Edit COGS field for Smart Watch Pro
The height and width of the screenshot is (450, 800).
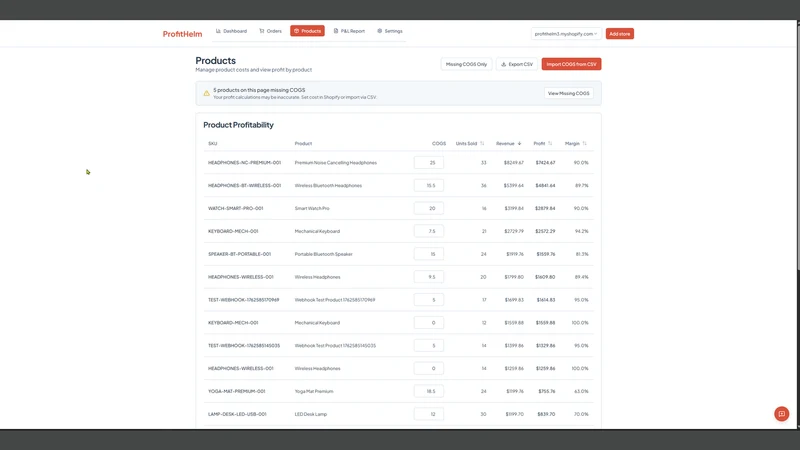tap(429, 208)
